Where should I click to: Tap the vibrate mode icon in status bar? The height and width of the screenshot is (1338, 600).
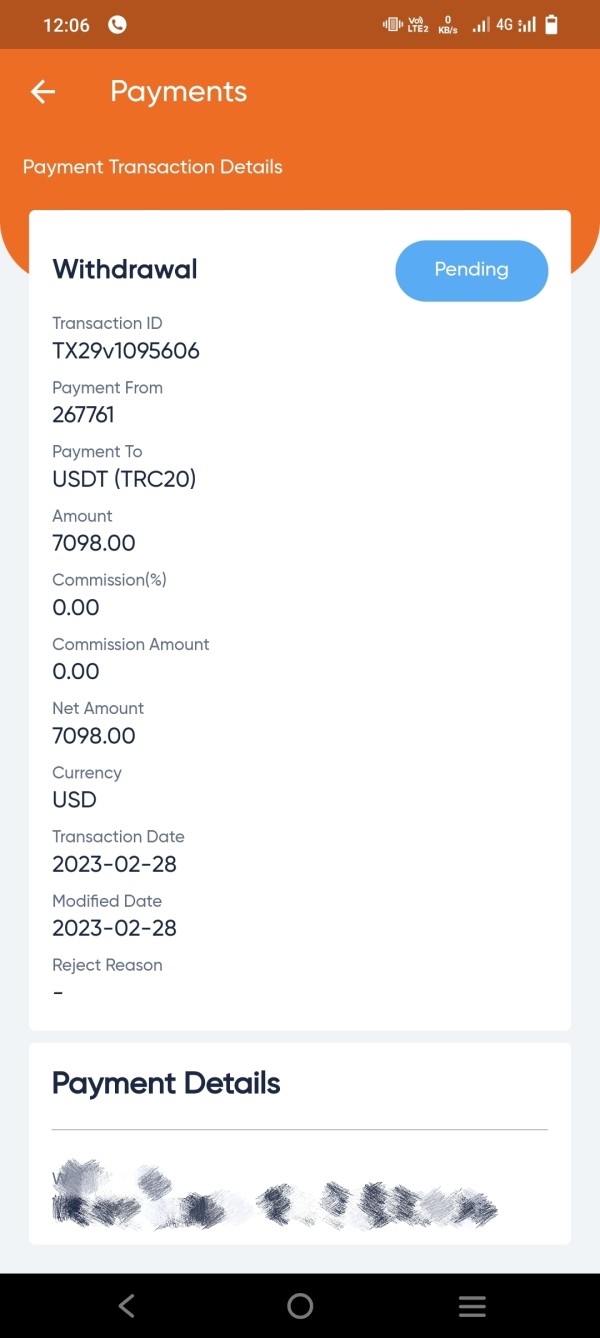click(x=392, y=25)
